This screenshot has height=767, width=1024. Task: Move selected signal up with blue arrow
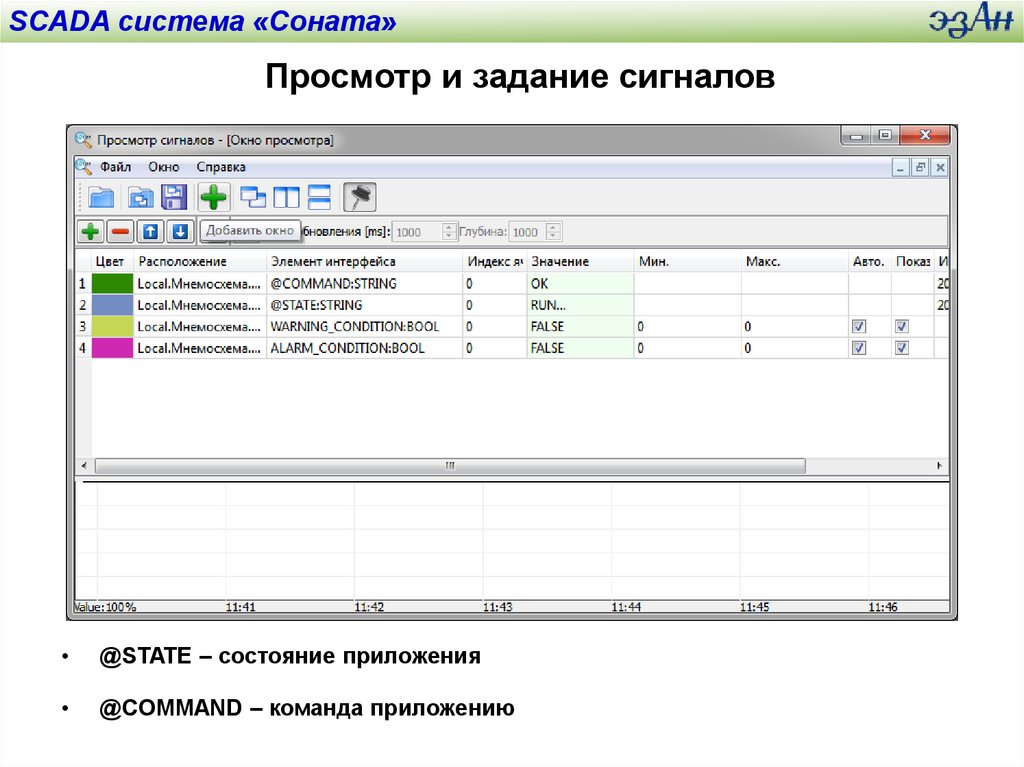(150, 232)
